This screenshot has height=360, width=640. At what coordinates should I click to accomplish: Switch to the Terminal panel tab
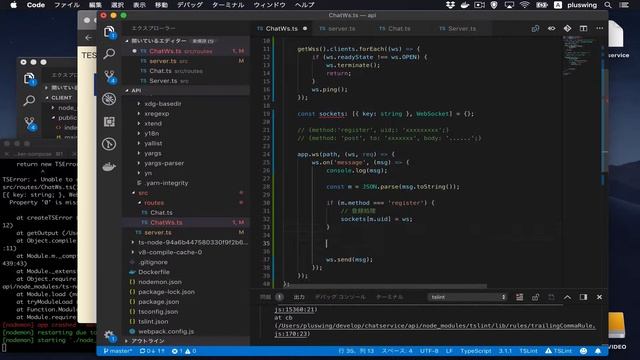389,297
